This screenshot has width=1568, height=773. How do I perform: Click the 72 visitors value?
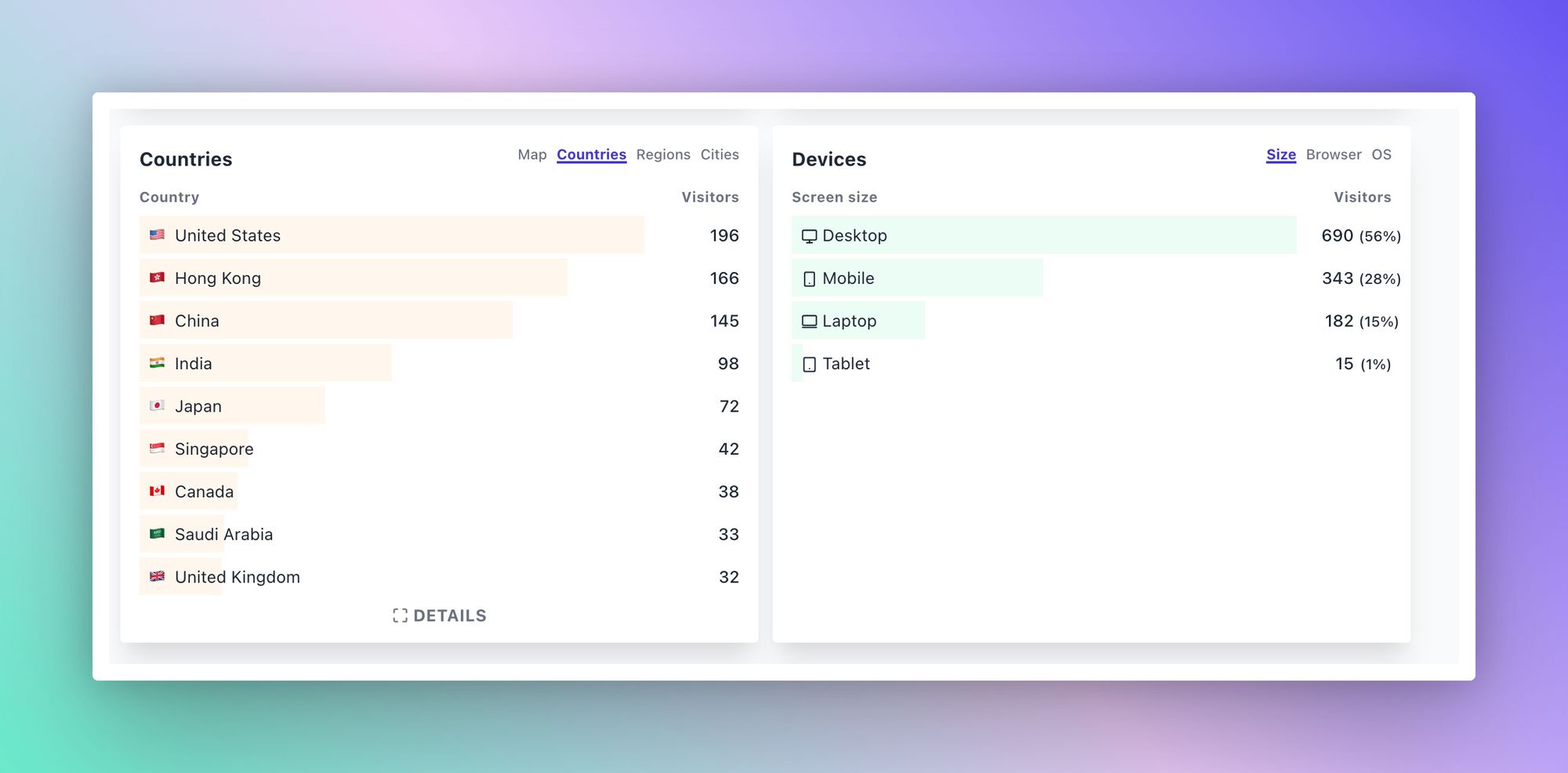point(729,406)
